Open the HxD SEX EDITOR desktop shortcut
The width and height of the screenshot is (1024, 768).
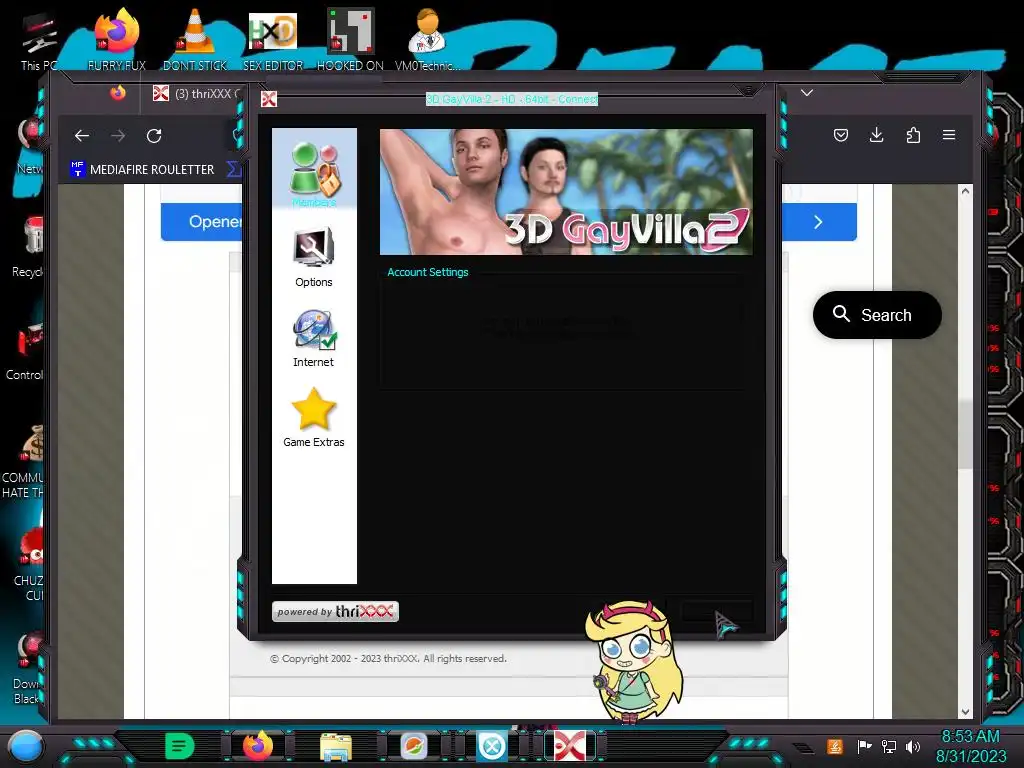(x=273, y=39)
